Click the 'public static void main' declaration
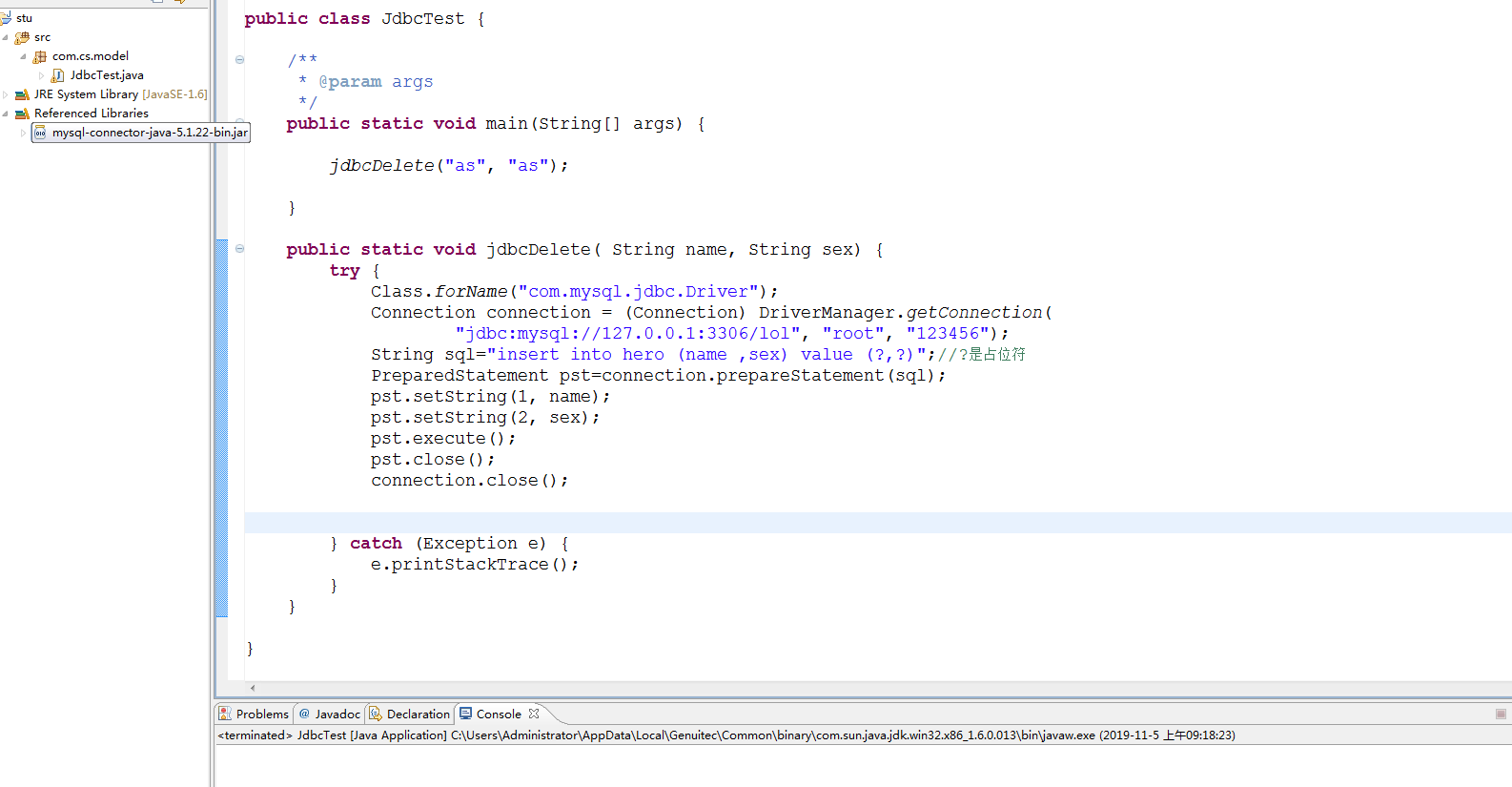1512x787 pixels. click(x=496, y=124)
